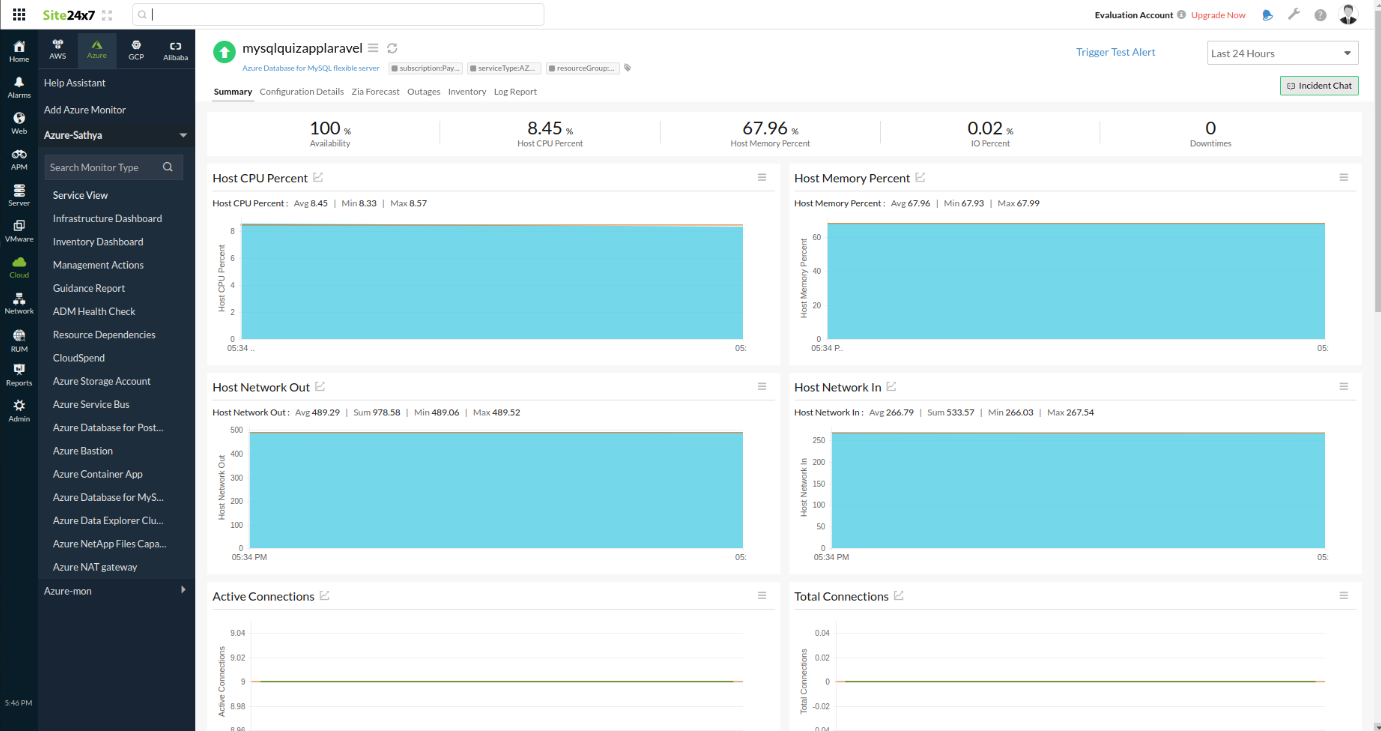The height and width of the screenshot is (731, 1381).
Task: Click the serviceType tag chip
Action: point(504,69)
